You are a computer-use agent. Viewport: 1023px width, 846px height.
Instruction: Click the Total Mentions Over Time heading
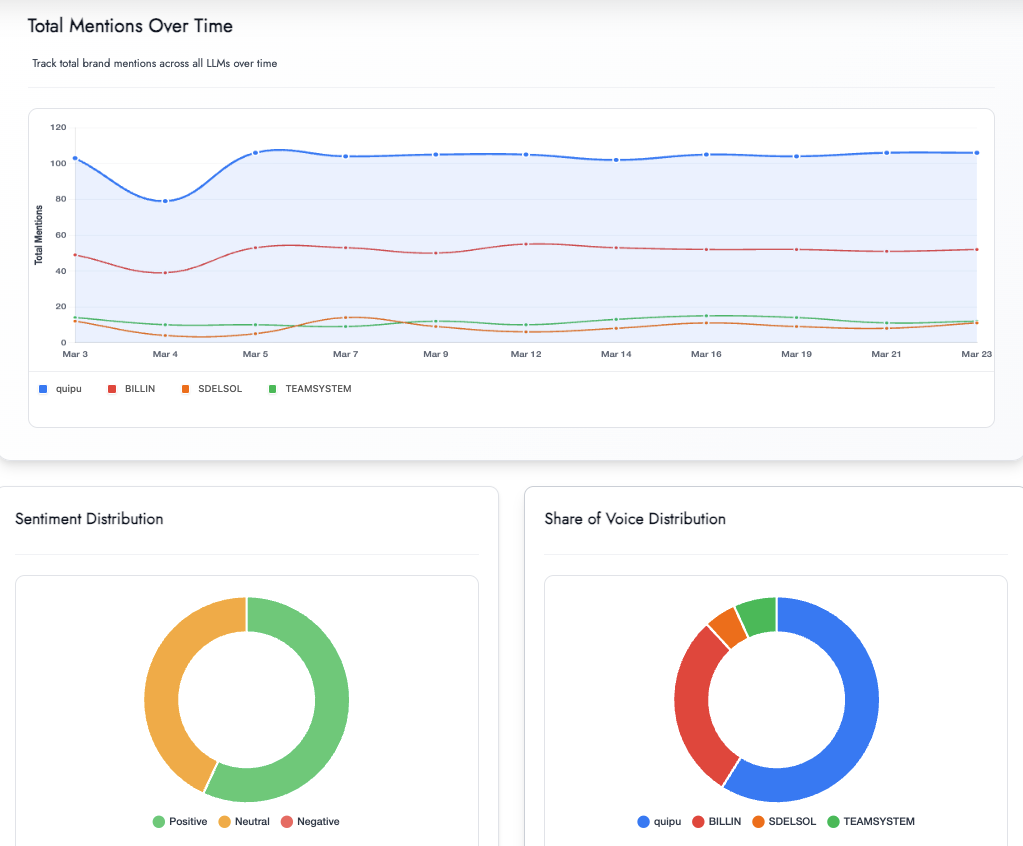[x=129, y=26]
